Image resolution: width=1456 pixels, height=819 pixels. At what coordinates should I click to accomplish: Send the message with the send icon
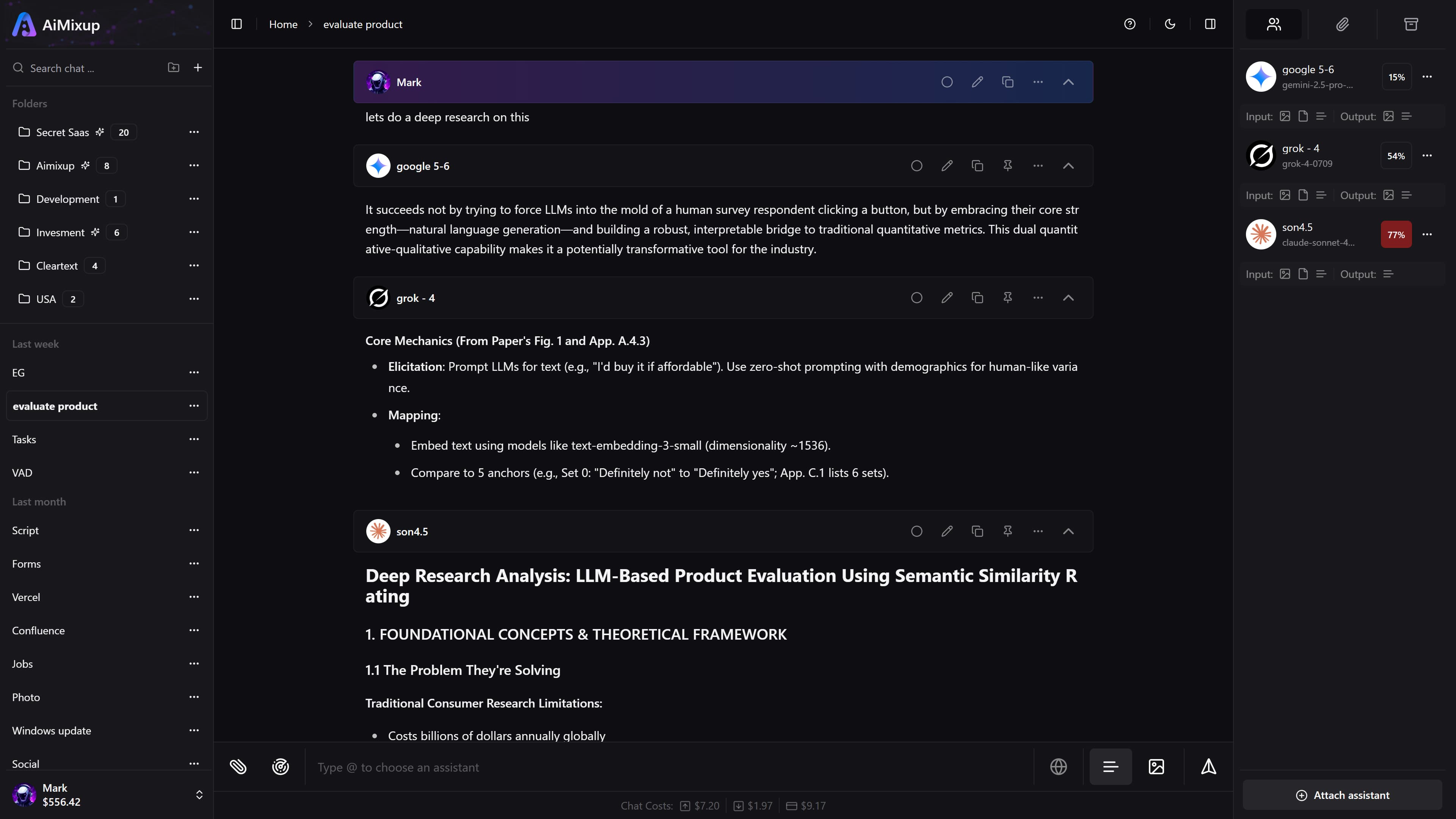(x=1209, y=766)
